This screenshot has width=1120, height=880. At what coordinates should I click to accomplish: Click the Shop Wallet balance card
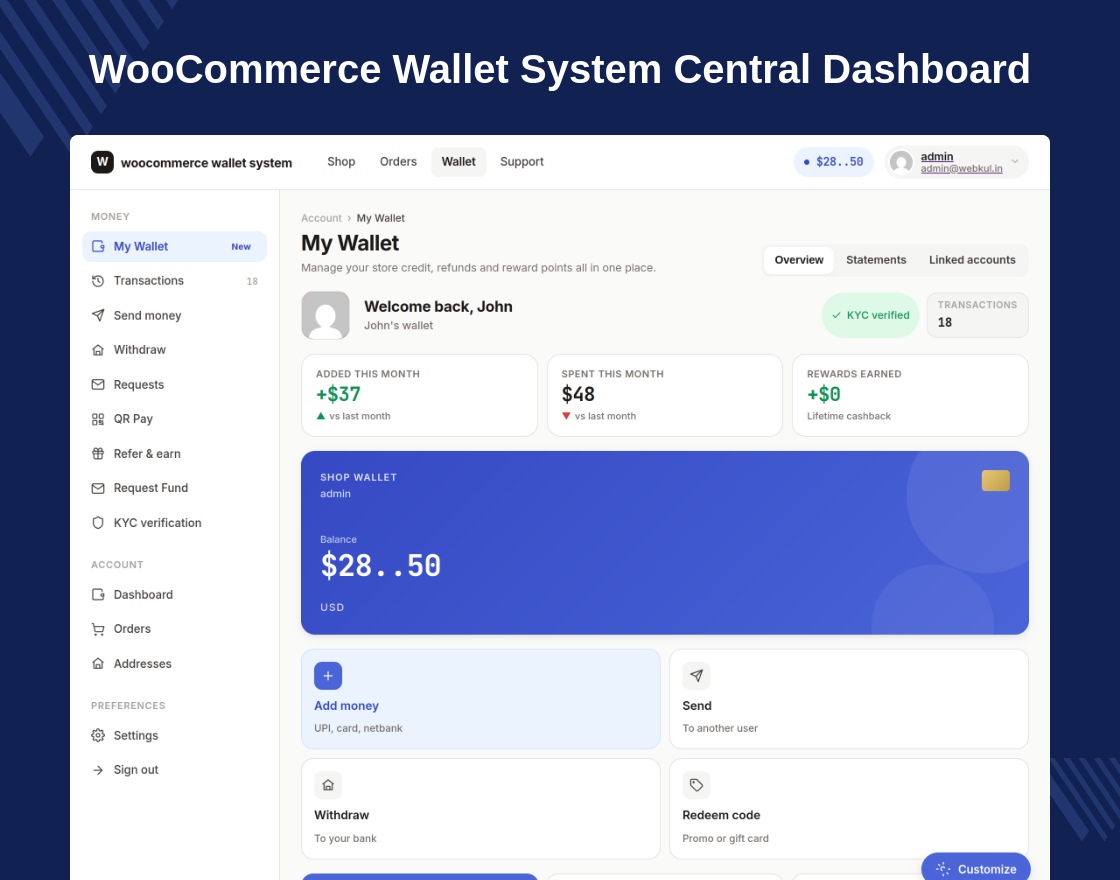[664, 543]
